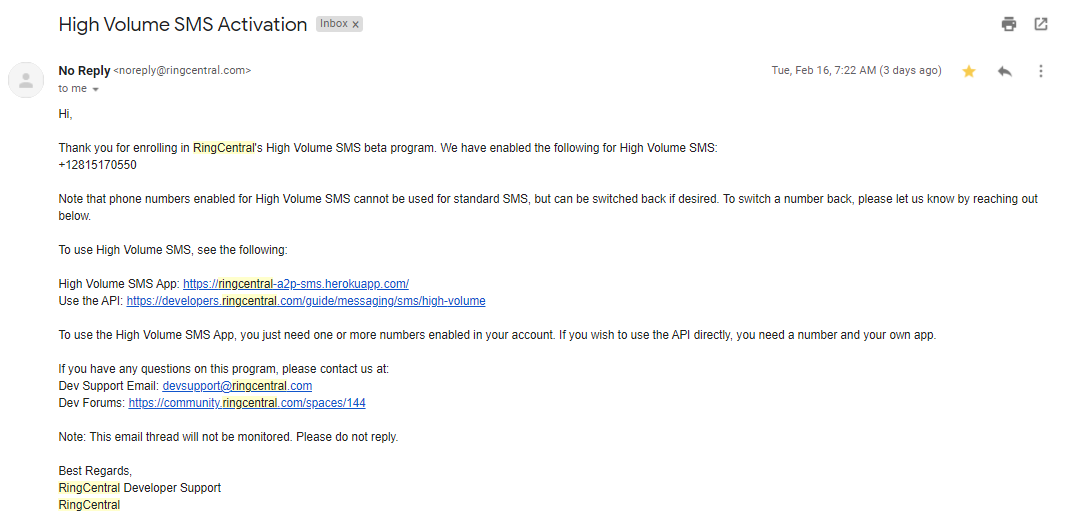Screen dimensions: 1065x529
Task: Open the ringcentral-a2p-sms.herokuapp.com link
Action: coord(295,284)
